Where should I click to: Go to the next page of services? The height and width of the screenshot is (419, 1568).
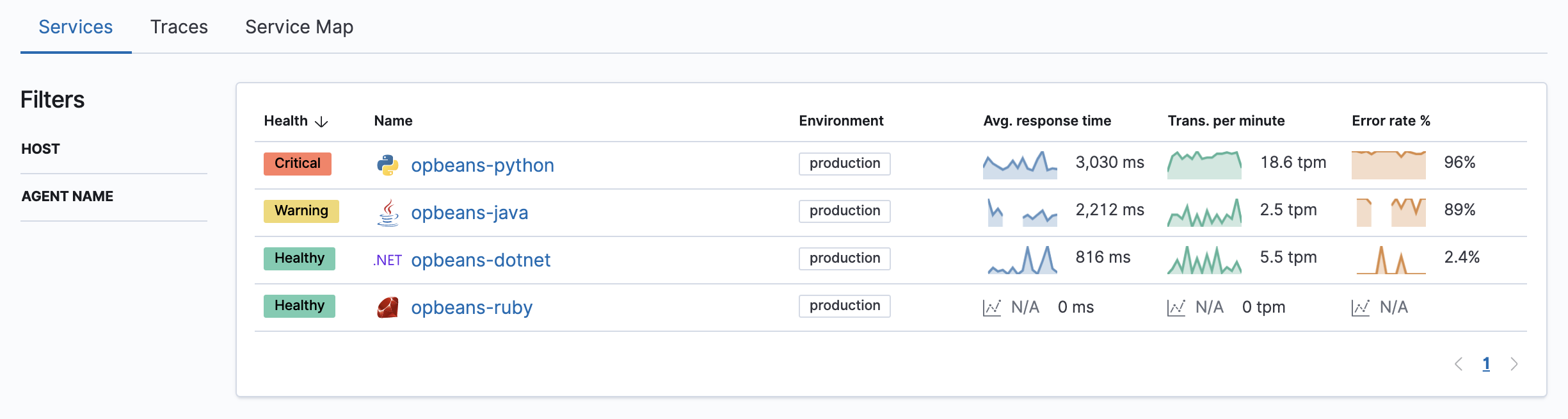(1514, 364)
